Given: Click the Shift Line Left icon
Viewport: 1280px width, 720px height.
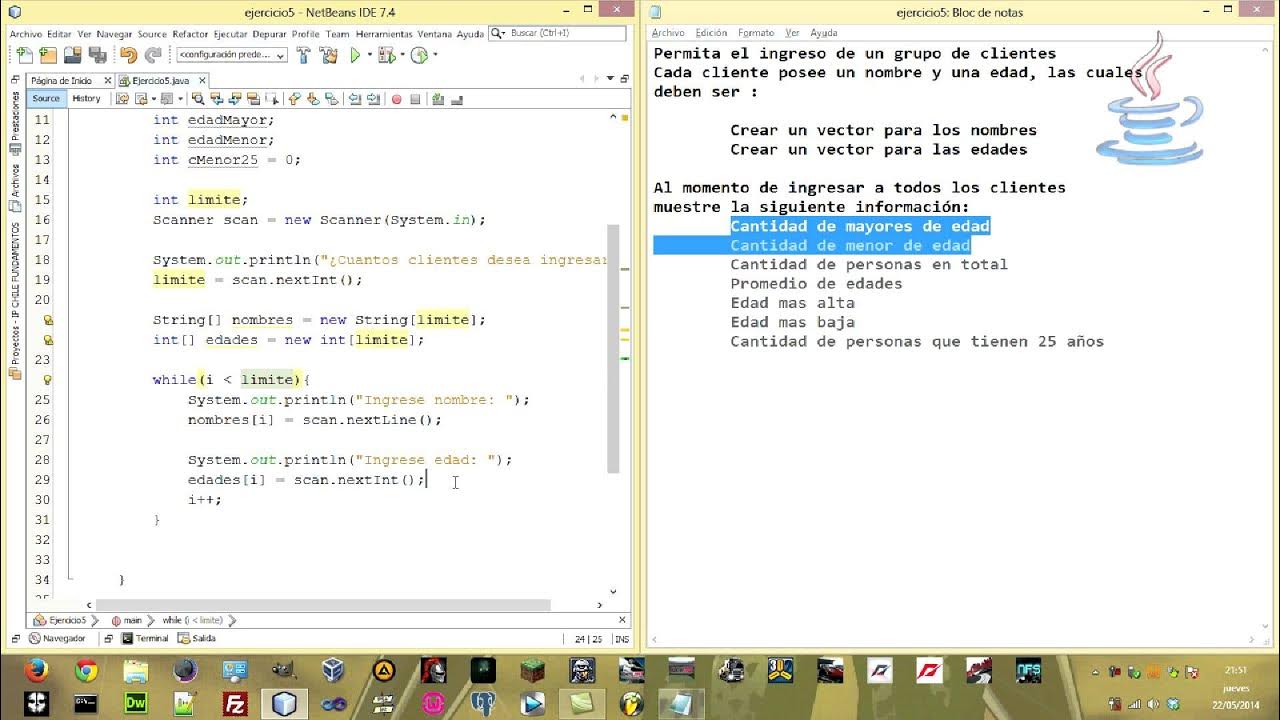Looking at the screenshot, I should point(354,99).
